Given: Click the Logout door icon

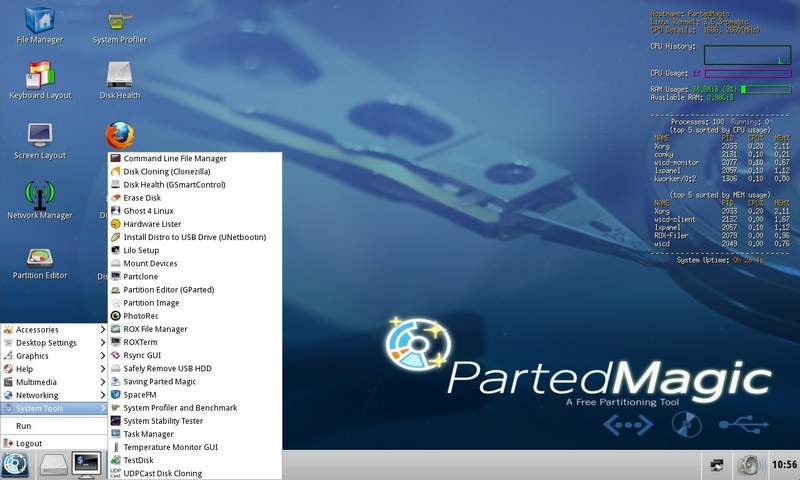Looking at the screenshot, I should (x=8, y=443).
